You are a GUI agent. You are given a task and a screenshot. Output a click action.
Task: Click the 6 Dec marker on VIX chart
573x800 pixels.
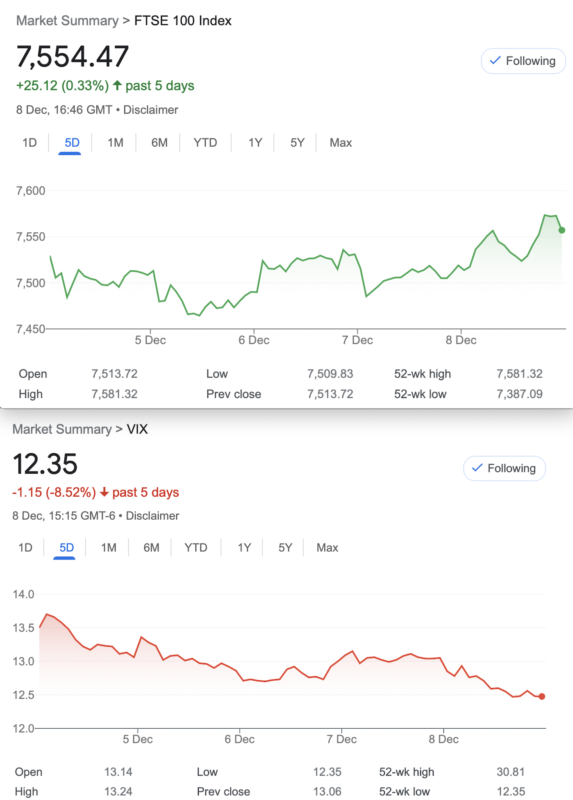click(x=239, y=739)
